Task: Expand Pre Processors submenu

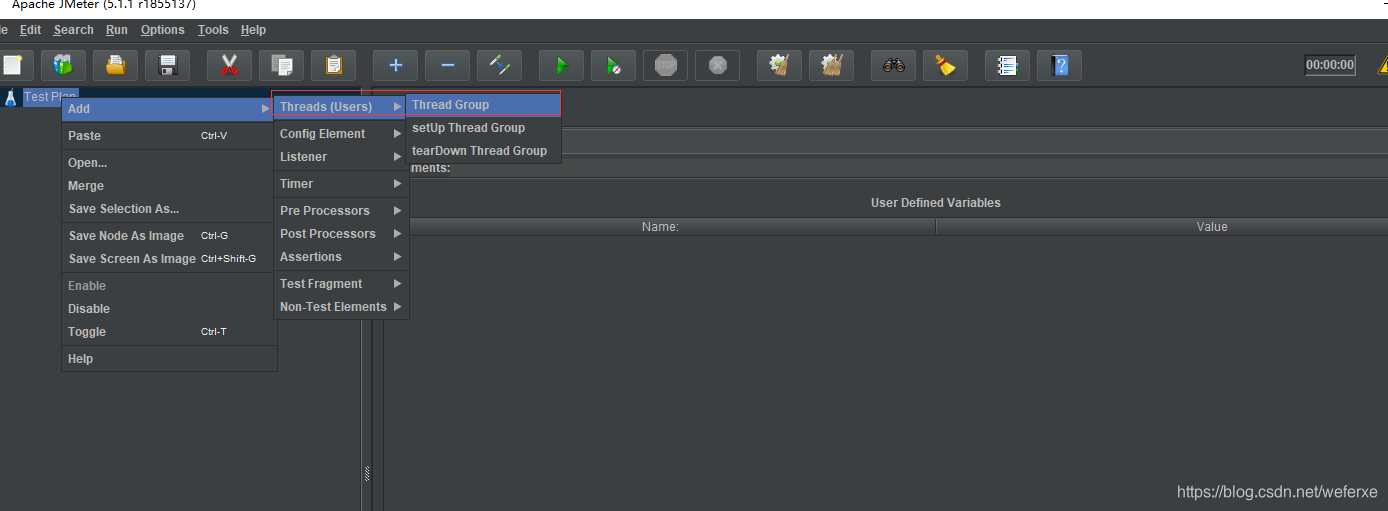Action: (x=340, y=211)
